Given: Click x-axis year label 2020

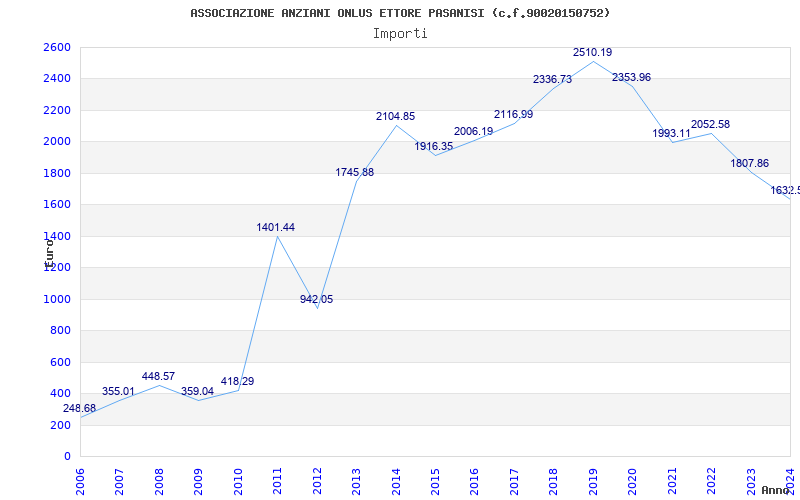Looking at the screenshot, I should [x=633, y=481].
